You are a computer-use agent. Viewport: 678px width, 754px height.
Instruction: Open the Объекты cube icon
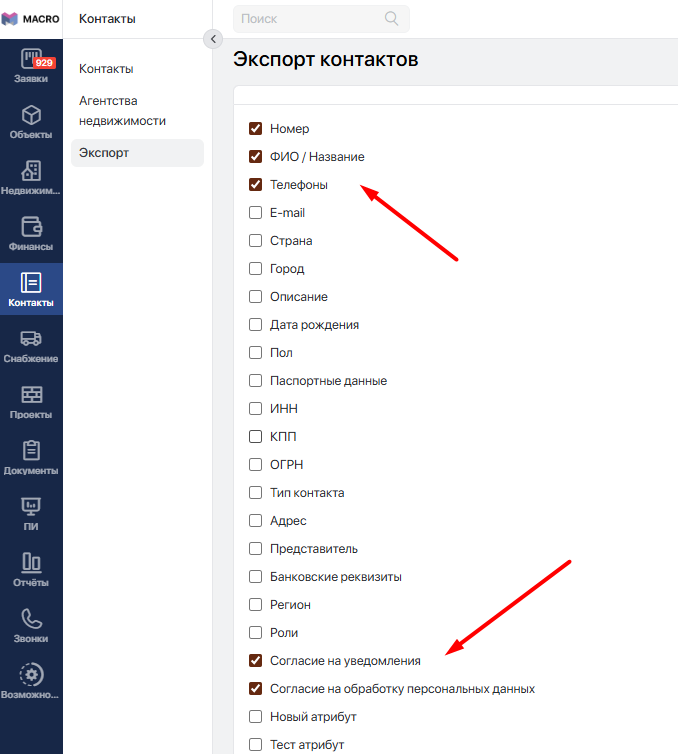31,115
